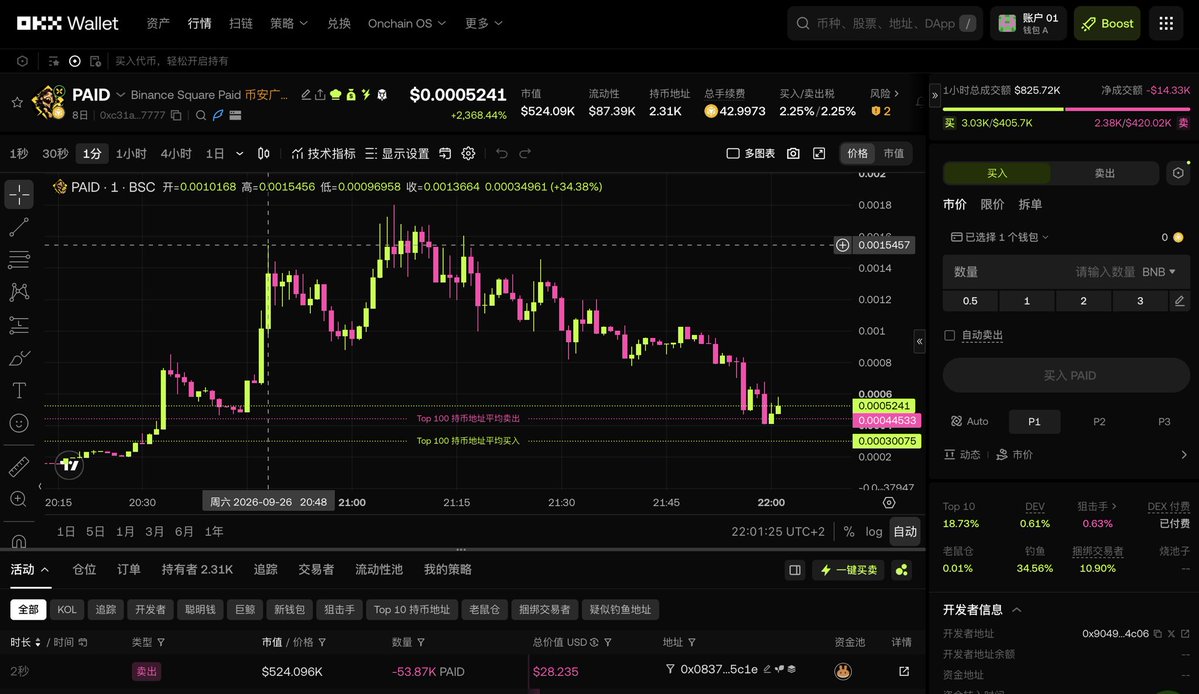This screenshot has height=694, width=1199.
Task: Select the 卖出 sell side
Action: (1105, 174)
